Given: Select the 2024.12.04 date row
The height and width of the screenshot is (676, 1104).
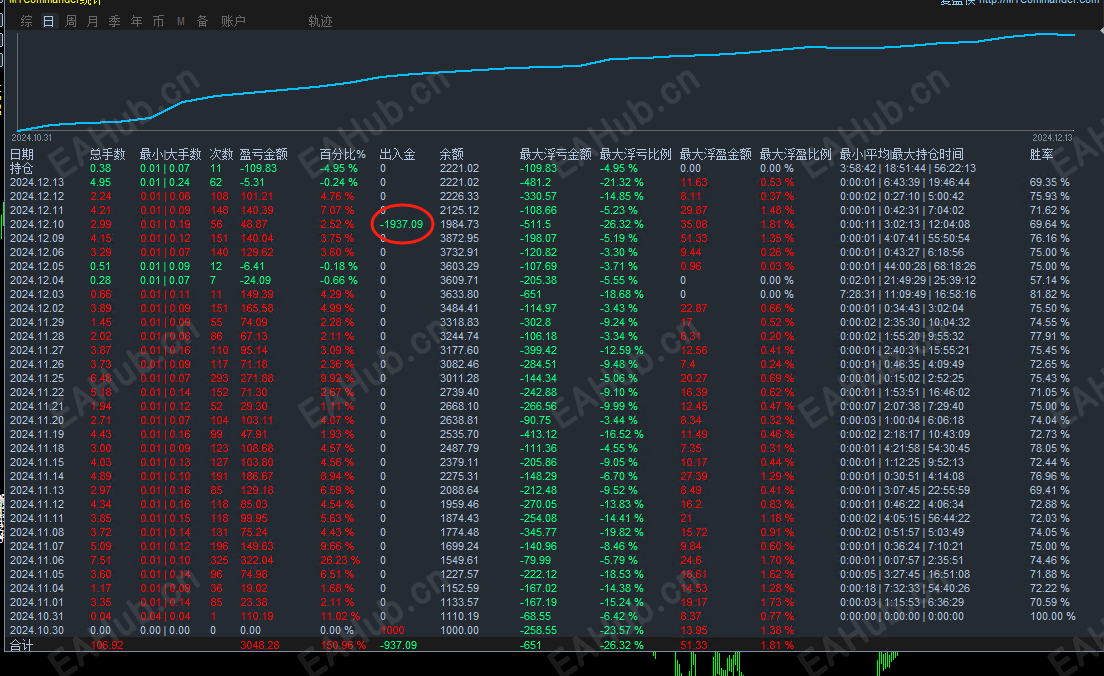Looking at the screenshot, I should click(37, 280).
